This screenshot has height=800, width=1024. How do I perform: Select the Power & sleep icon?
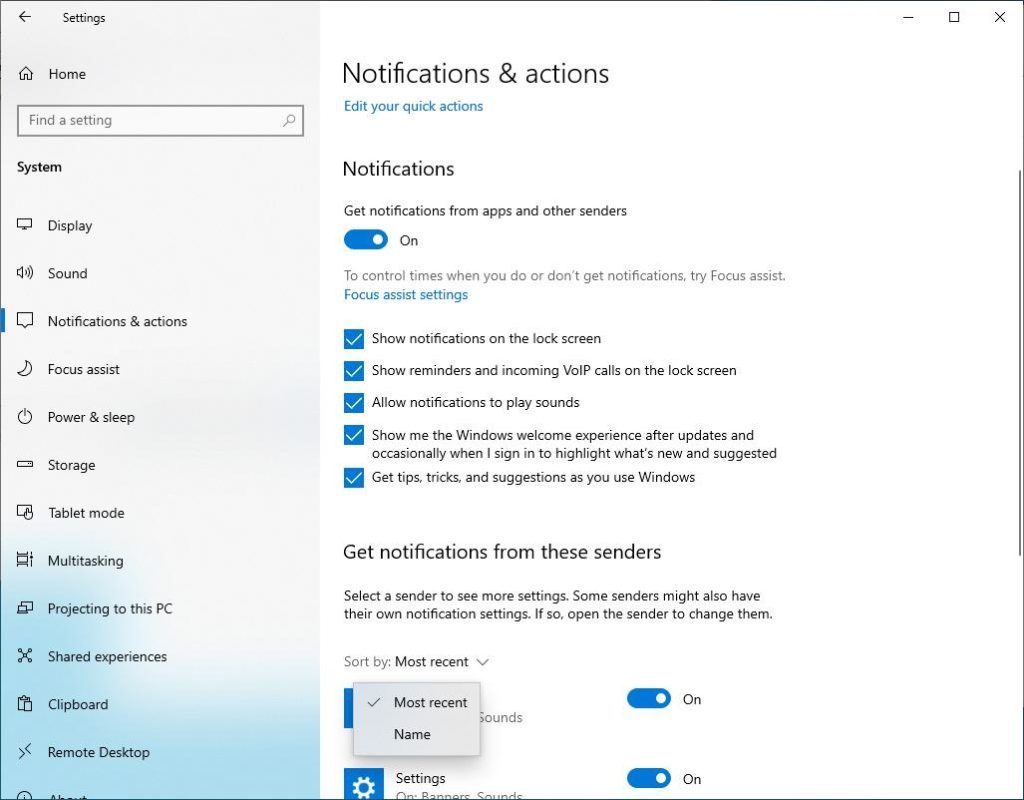tap(24, 417)
